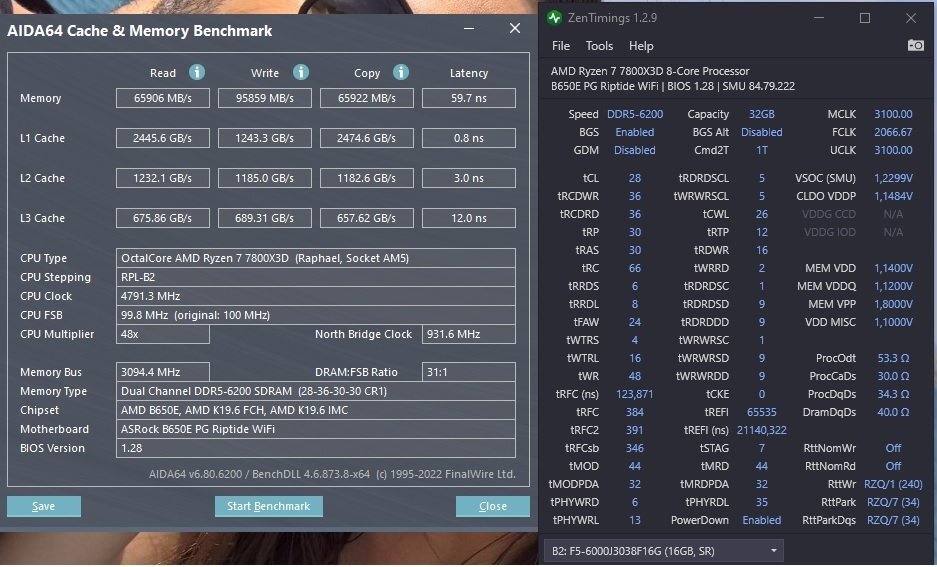937x567 pixels.
Task: Click the PowerDown value Enabled
Action: tap(761, 520)
